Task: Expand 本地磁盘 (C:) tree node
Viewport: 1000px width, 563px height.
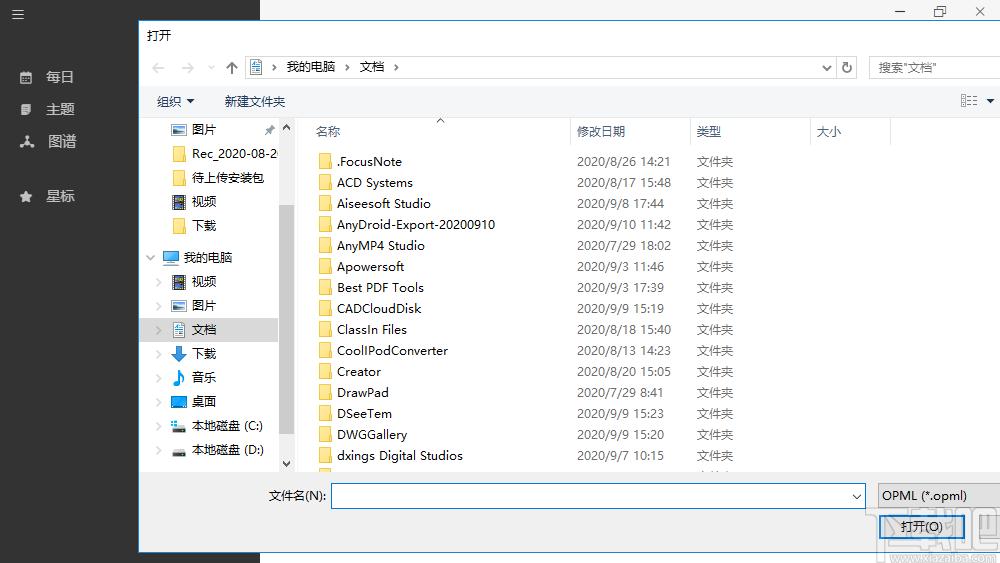Action: point(158,426)
